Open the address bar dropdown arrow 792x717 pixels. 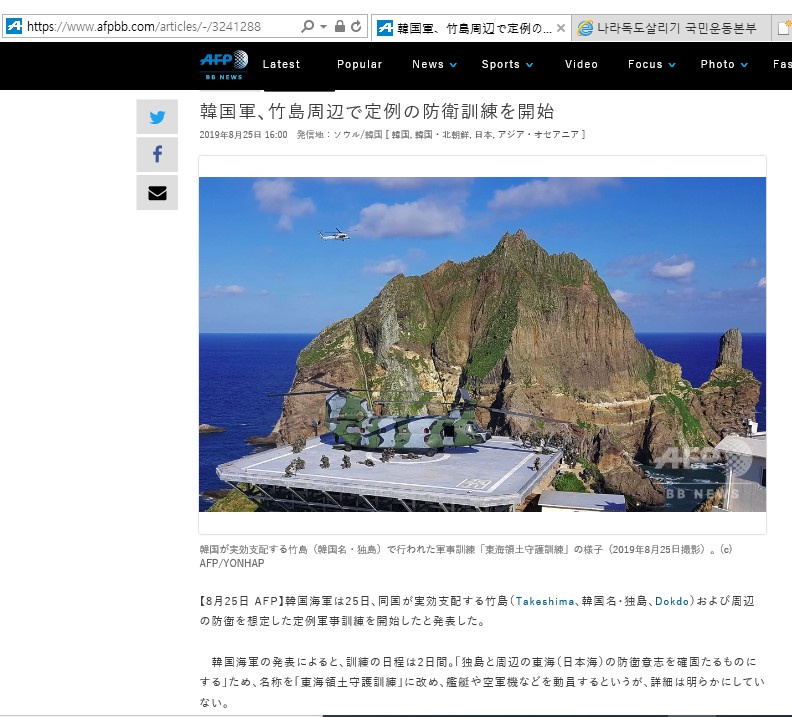pyautogui.click(x=324, y=27)
